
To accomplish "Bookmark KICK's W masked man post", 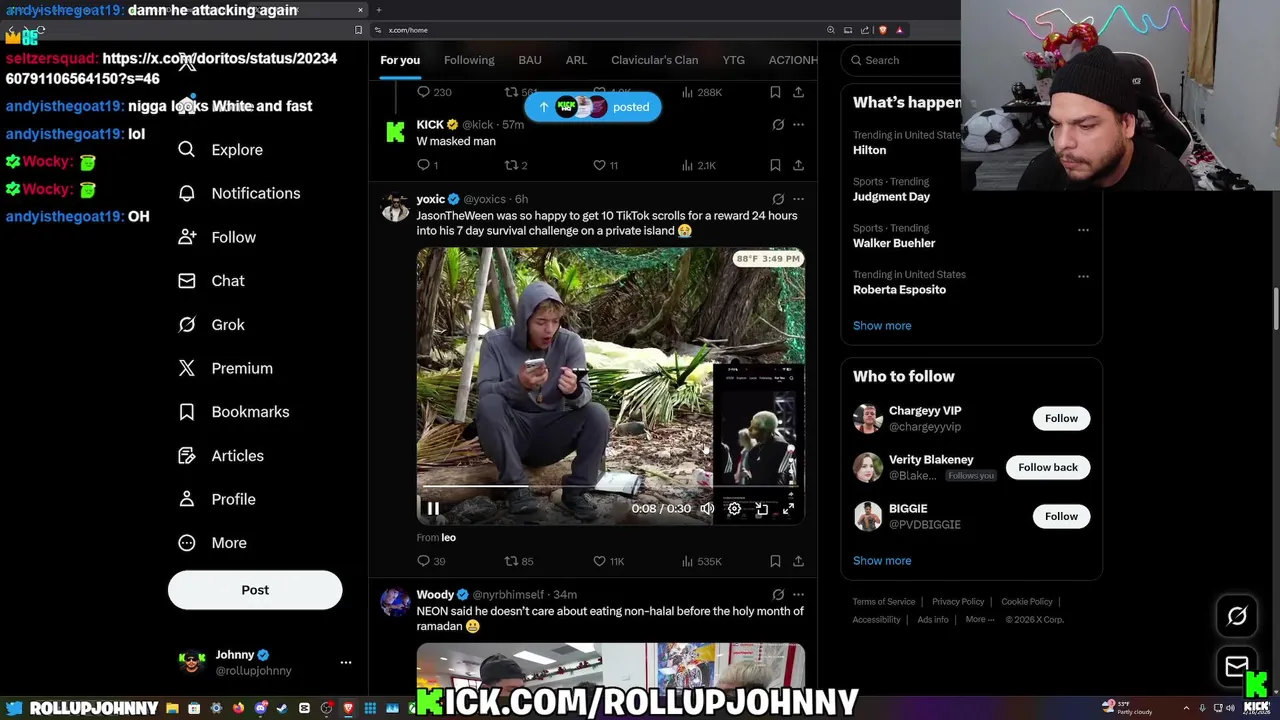I will (775, 165).
